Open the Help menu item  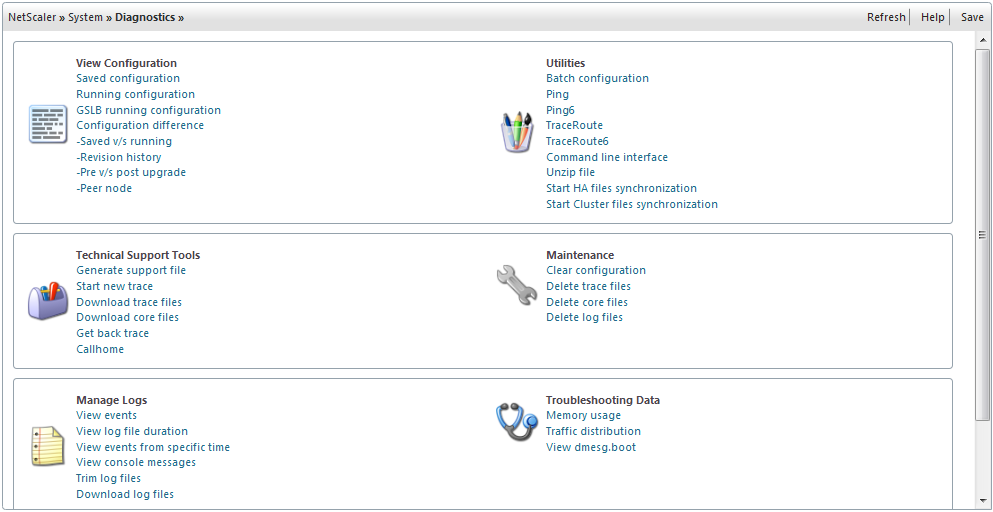(x=932, y=17)
